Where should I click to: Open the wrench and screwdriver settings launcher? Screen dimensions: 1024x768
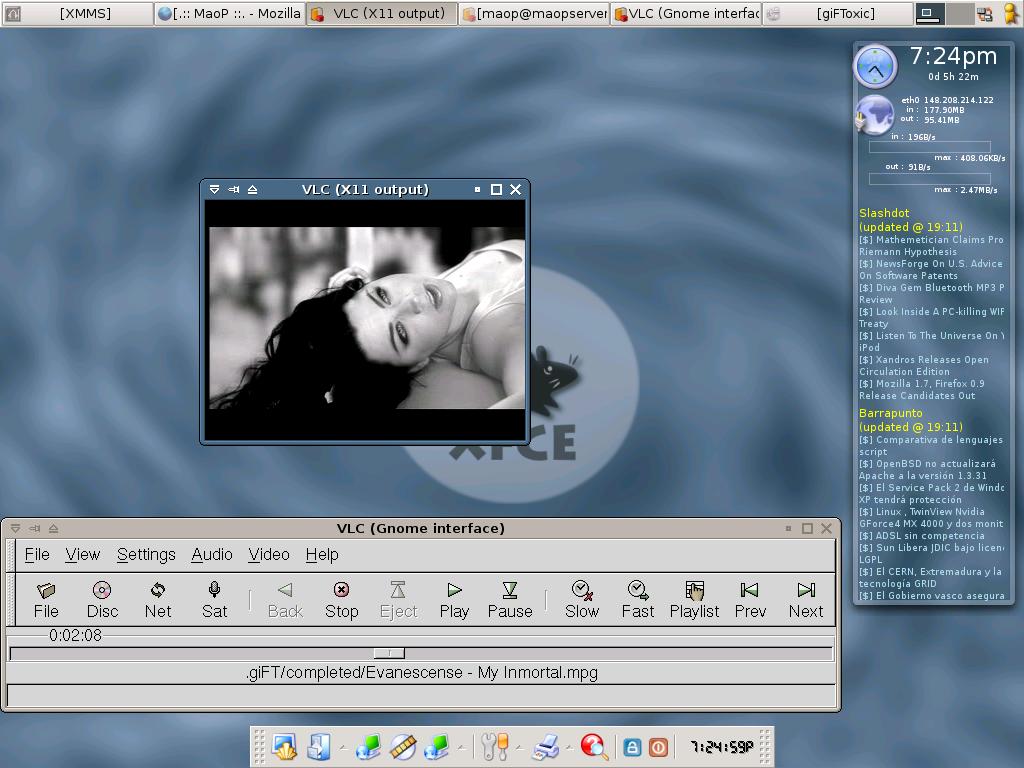(494, 746)
